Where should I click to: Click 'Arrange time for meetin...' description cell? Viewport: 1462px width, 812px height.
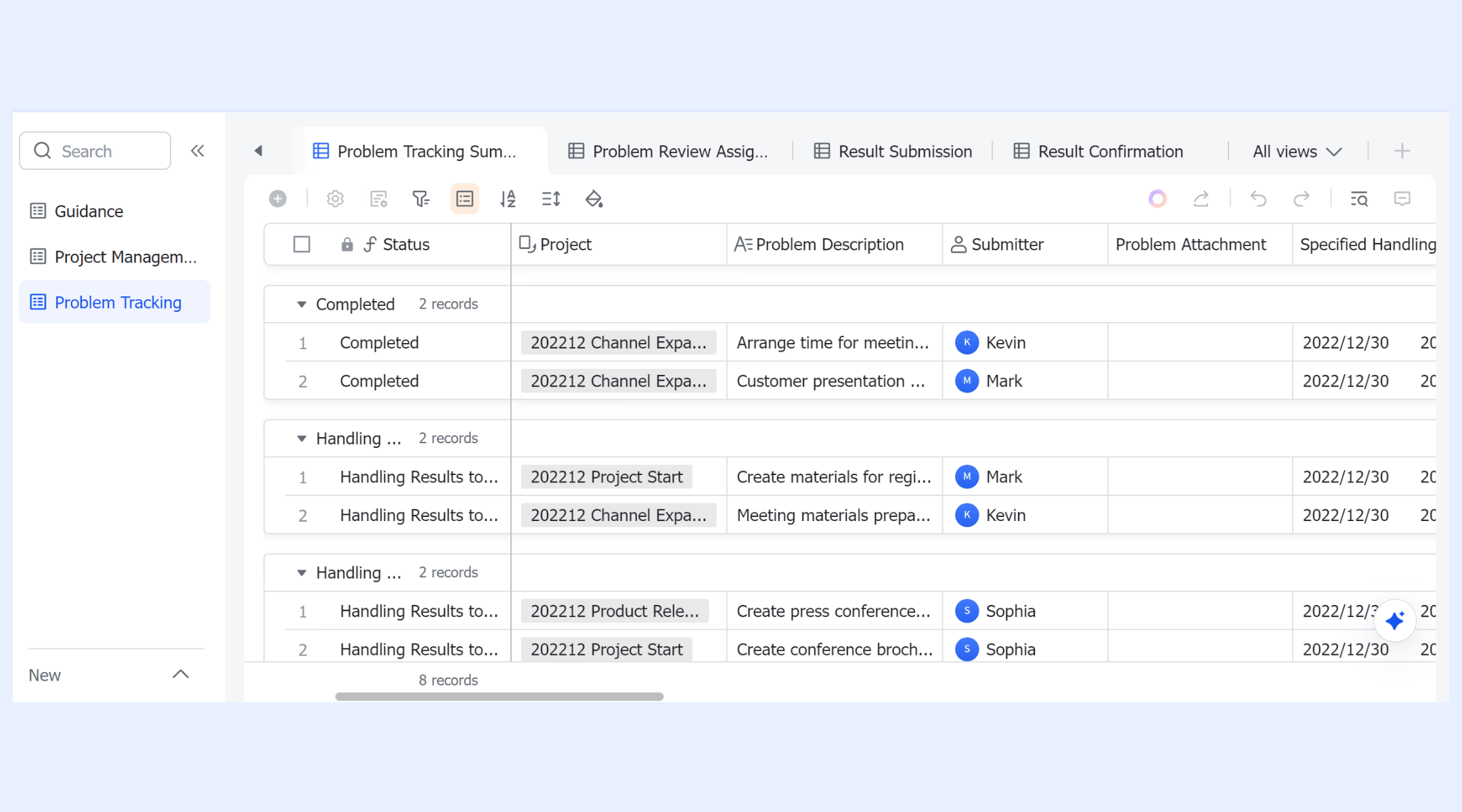[835, 342]
